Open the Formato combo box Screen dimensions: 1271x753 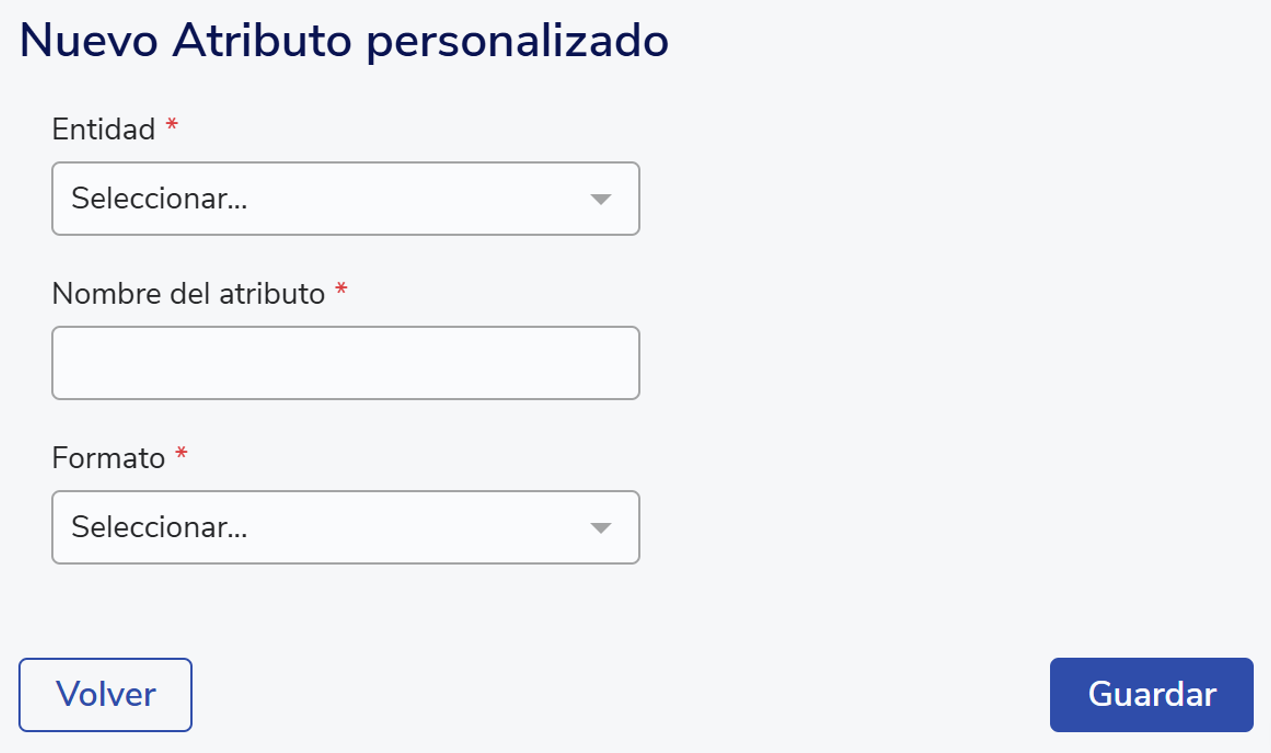click(345, 527)
